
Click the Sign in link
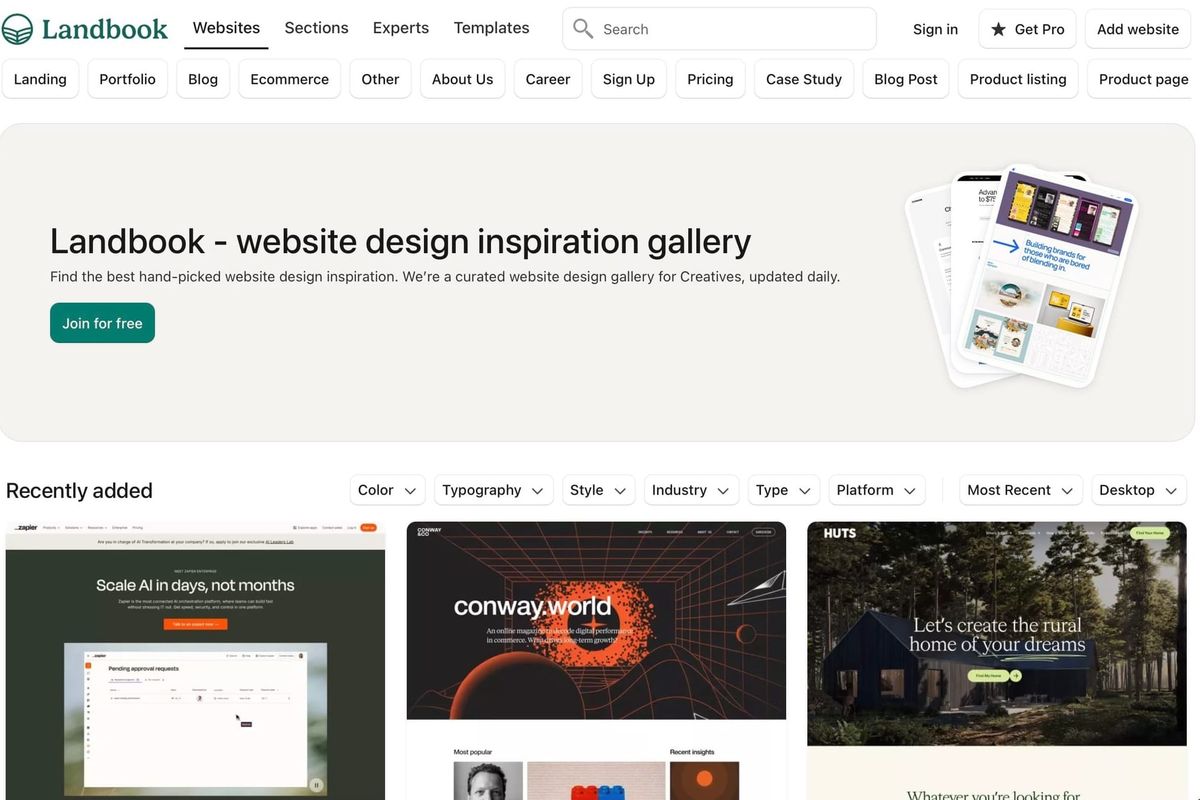[935, 29]
